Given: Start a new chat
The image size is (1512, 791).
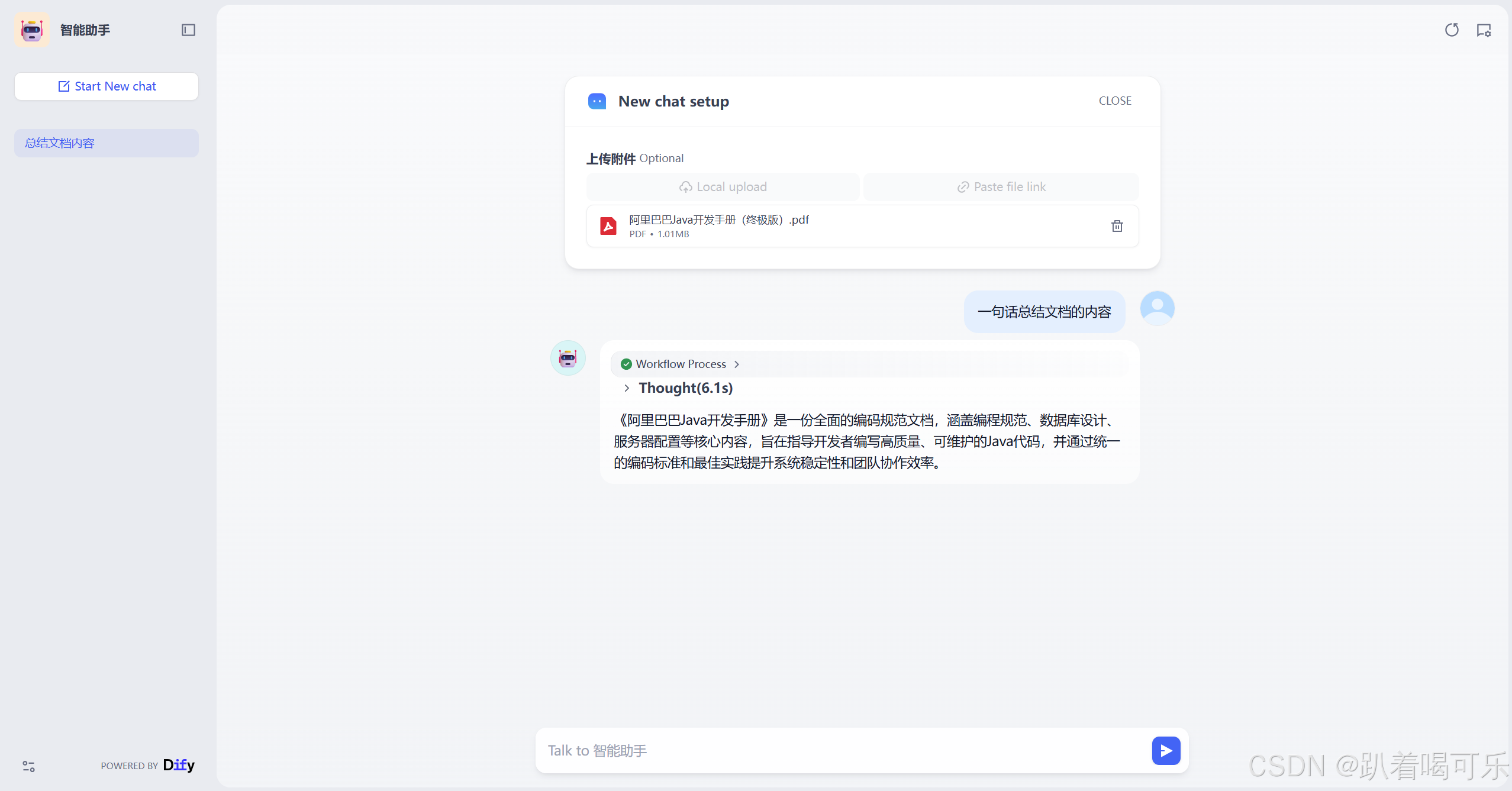Looking at the screenshot, I should [107, 86].
